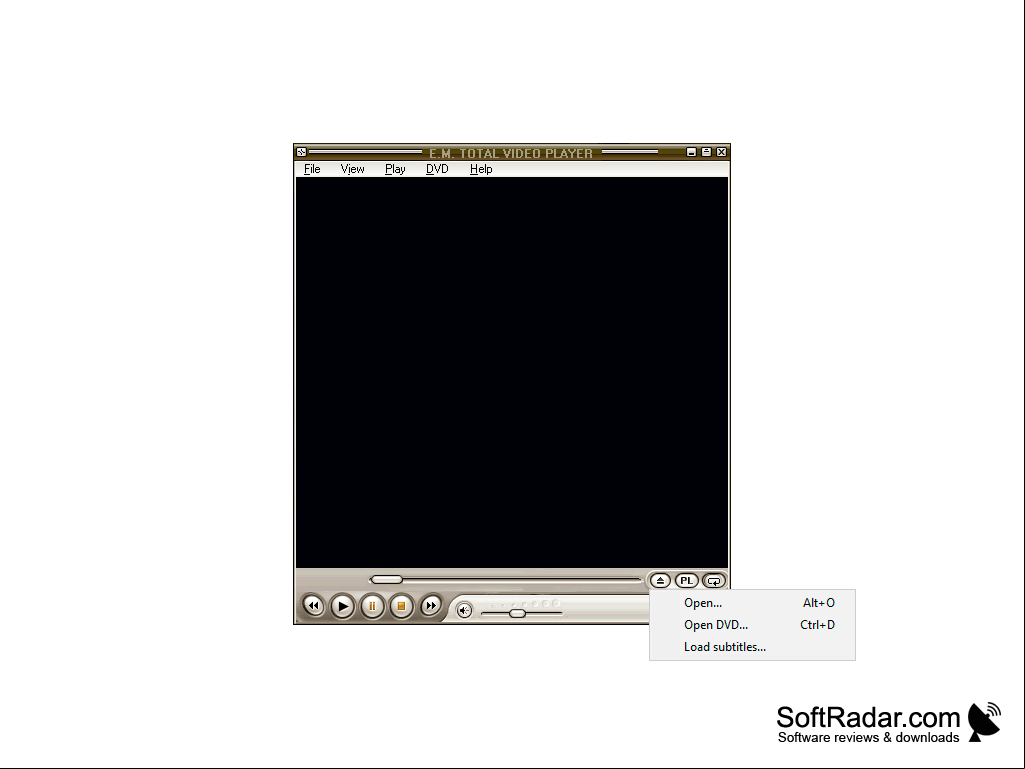
Task: Rewind with the double-left-arrow button
Action: pos(313,606)
